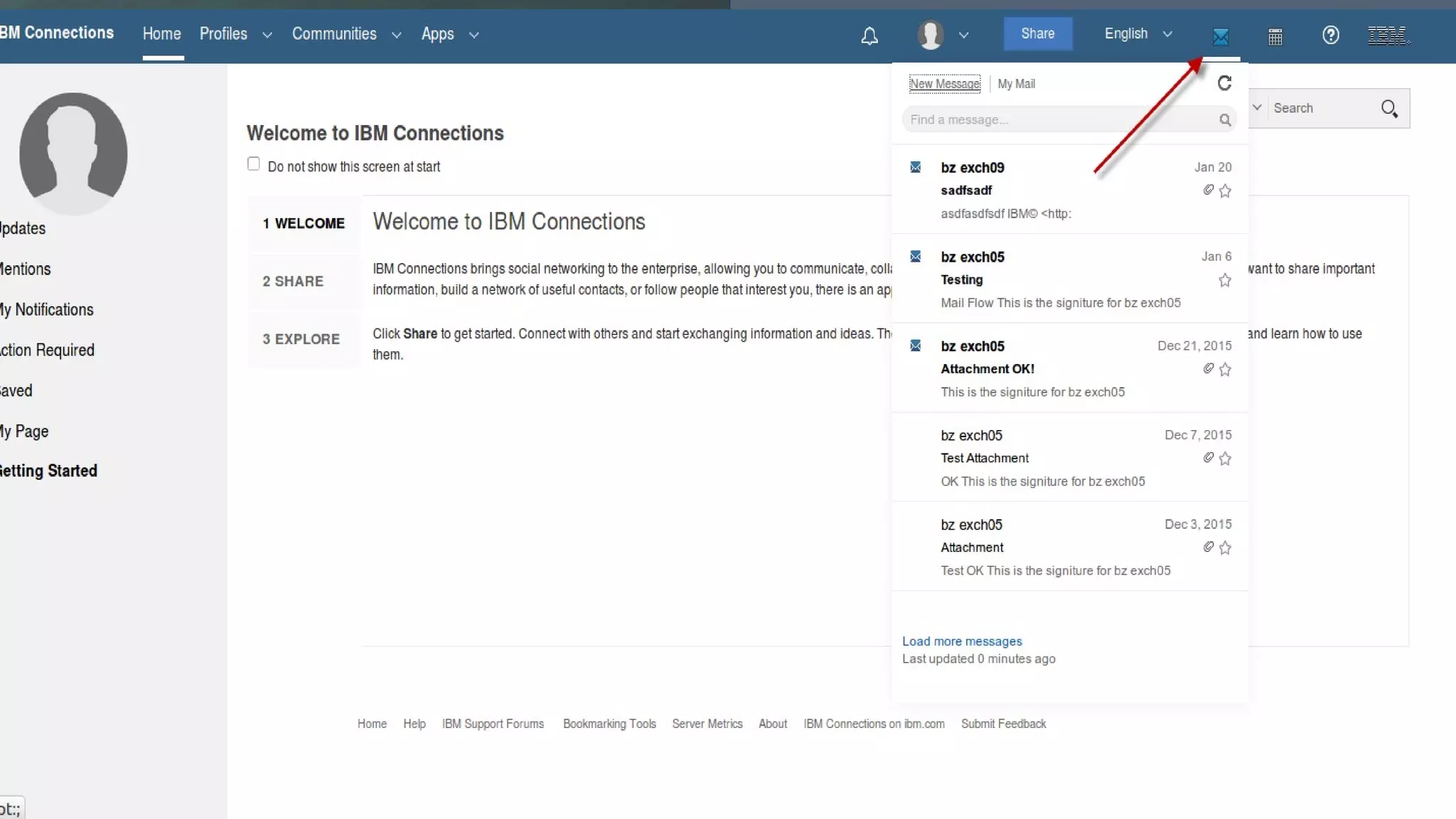This screenshot has width=1456, height=819.
Task: Star the Attachment OK! message
Action: (x=1225, y=369)
